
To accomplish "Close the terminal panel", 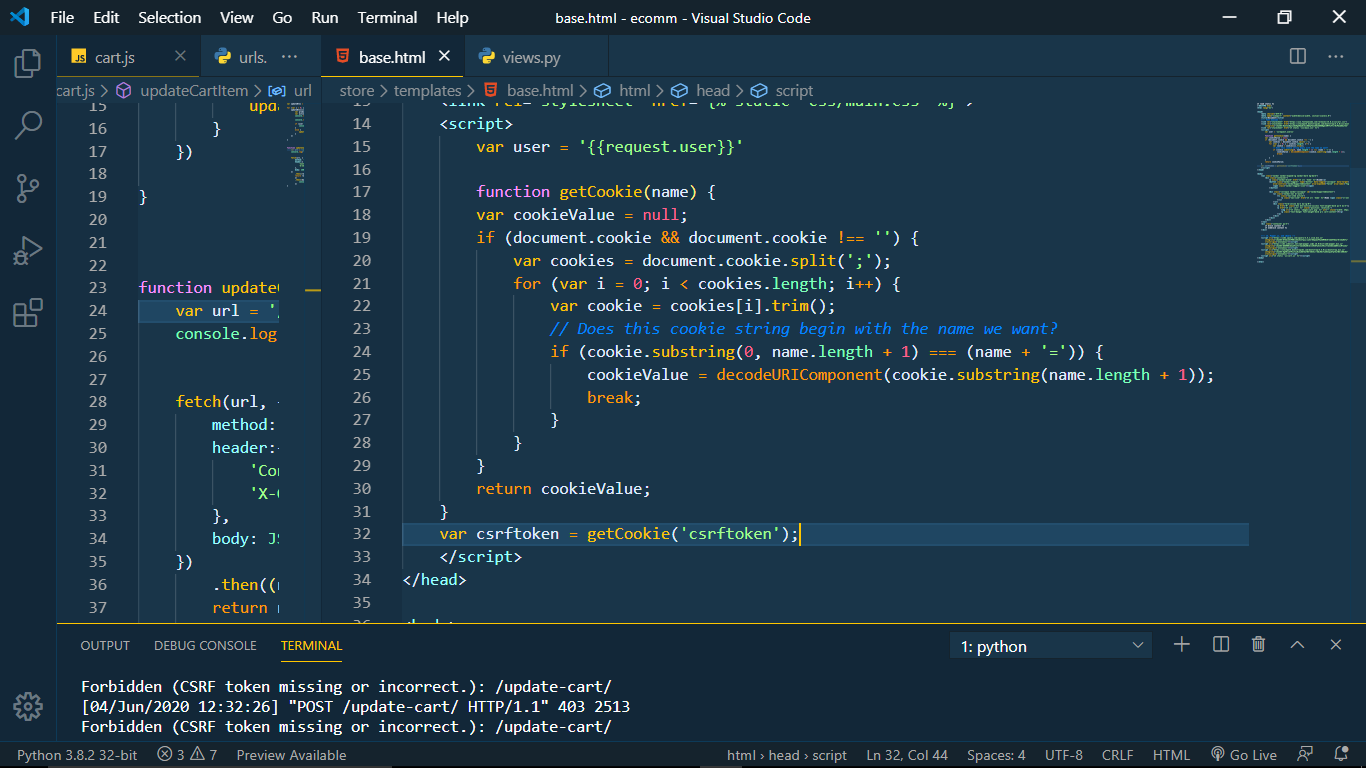I will (1336, 645).
